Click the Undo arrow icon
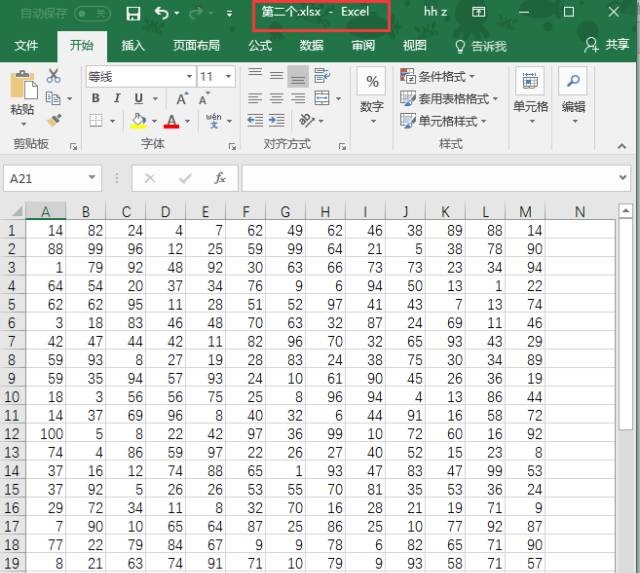 coord(163,13)
